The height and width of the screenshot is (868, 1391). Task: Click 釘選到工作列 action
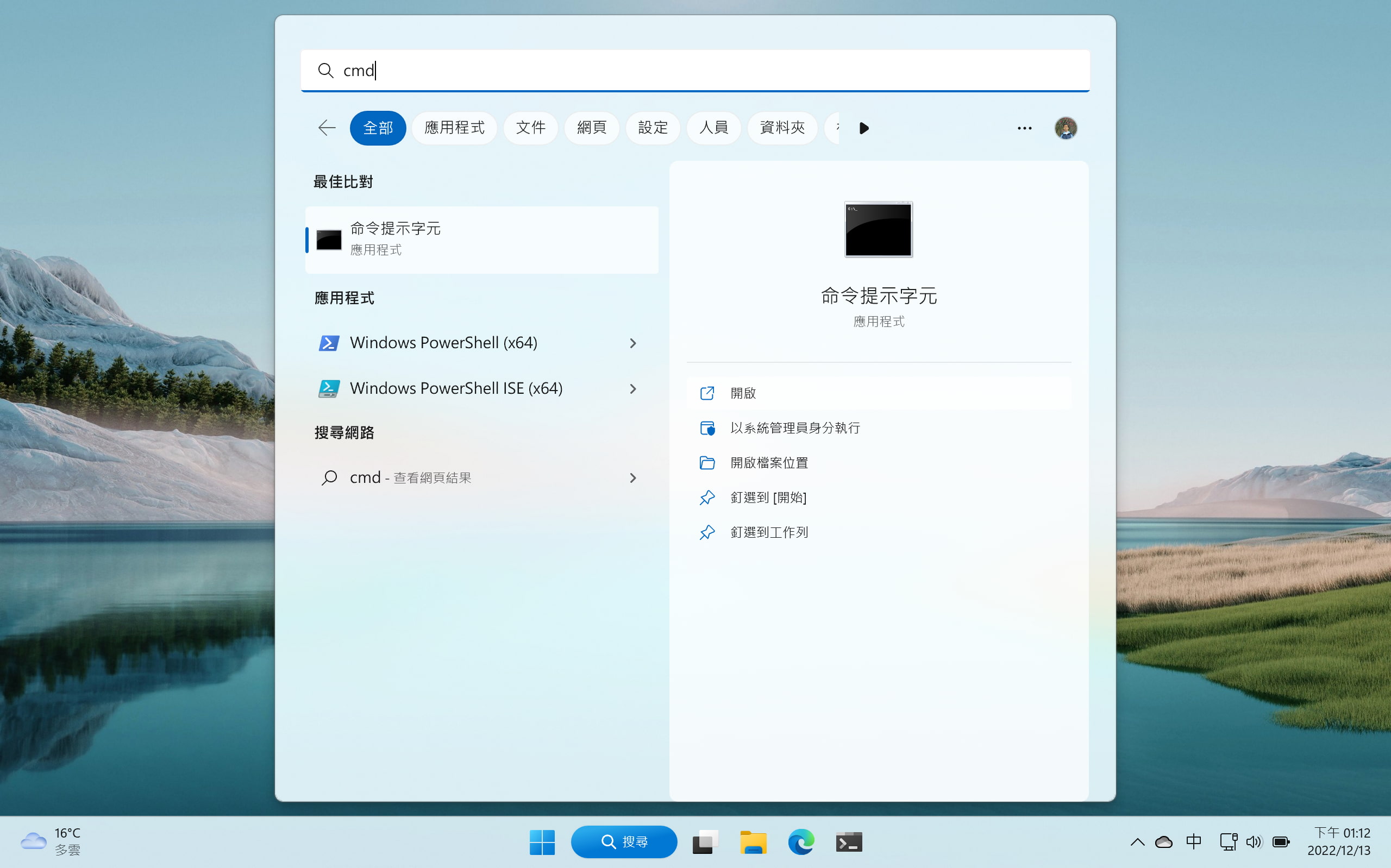coord(769,532)
